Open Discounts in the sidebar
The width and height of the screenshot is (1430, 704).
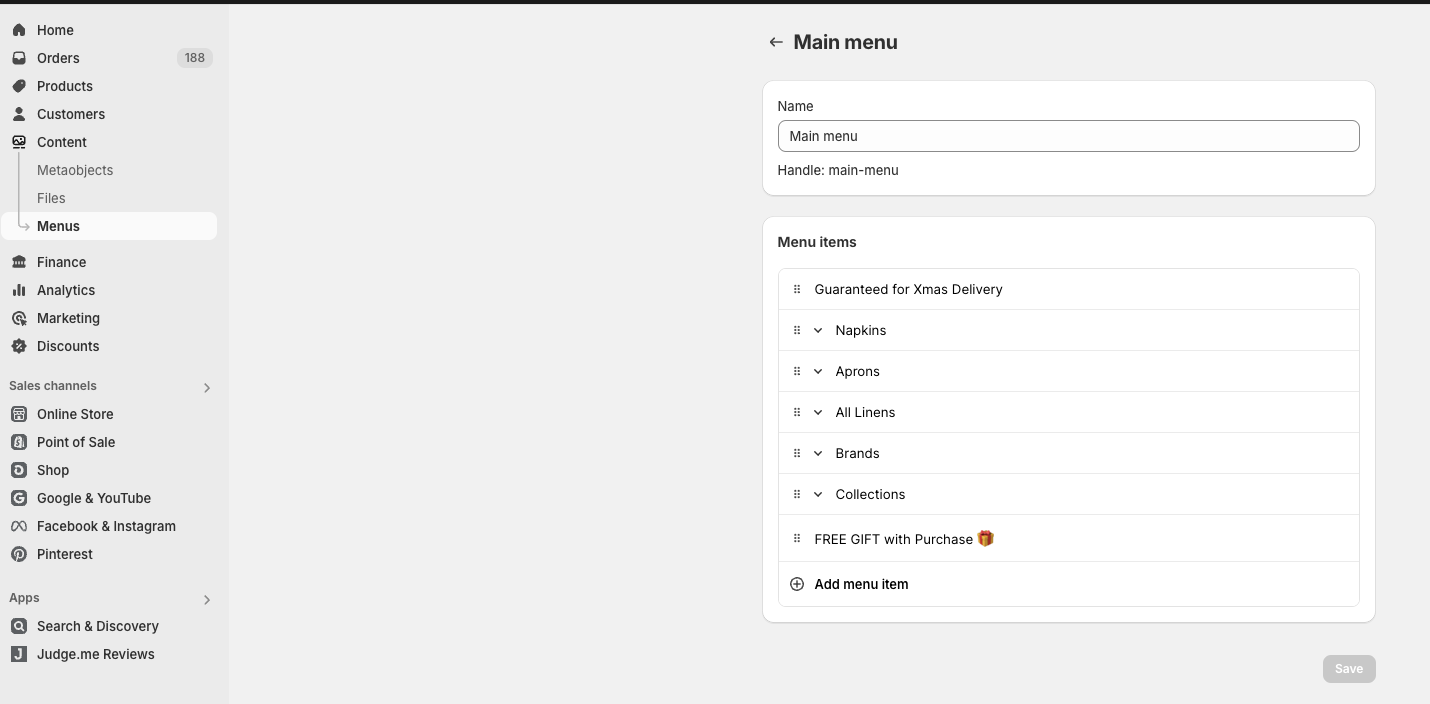pyautogui.click(x=68, y=346)
